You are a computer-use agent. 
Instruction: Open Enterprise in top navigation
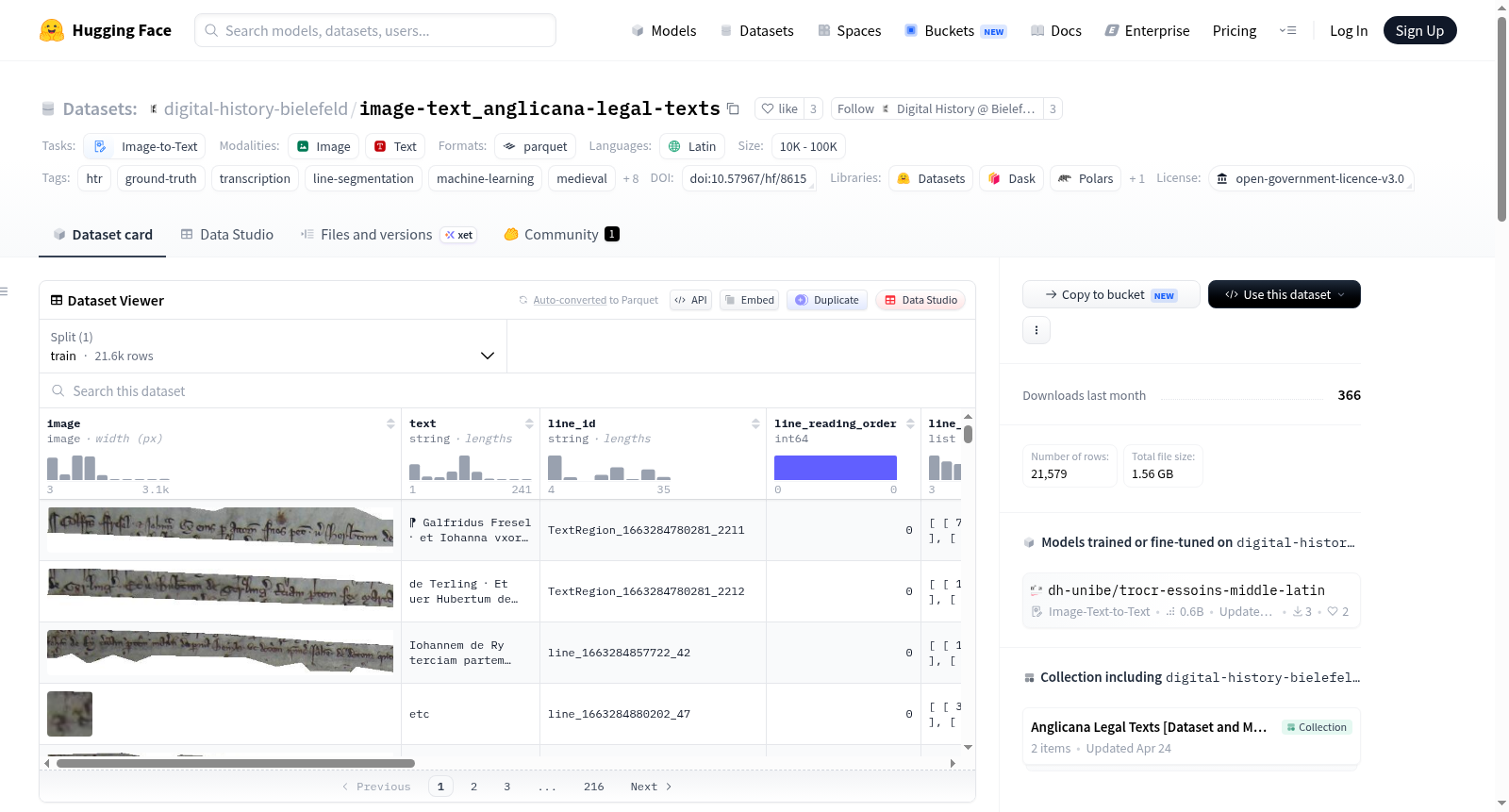pos(1147,30)
